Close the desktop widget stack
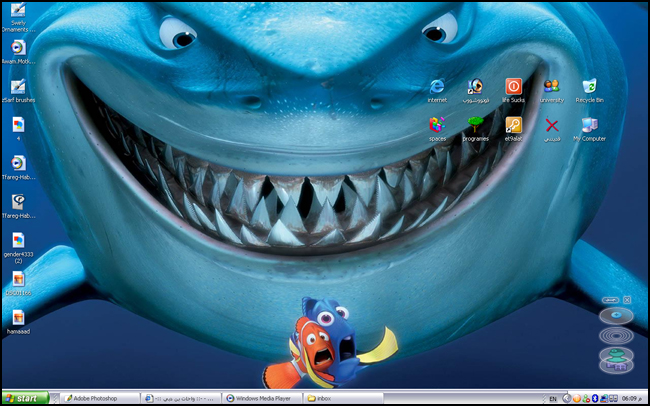The image size is (650, 406). 627,299
